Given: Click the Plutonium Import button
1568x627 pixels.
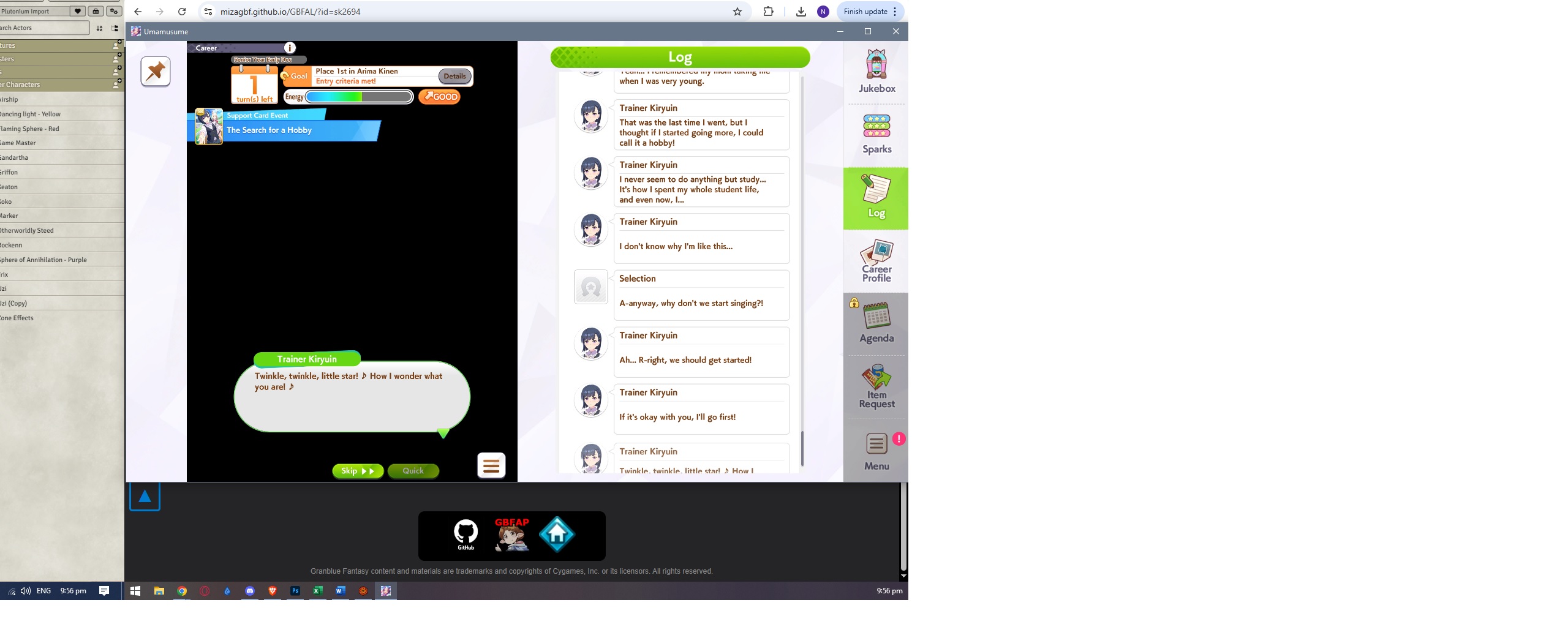Looking at the screenshot, I should [x=34, y=11].
